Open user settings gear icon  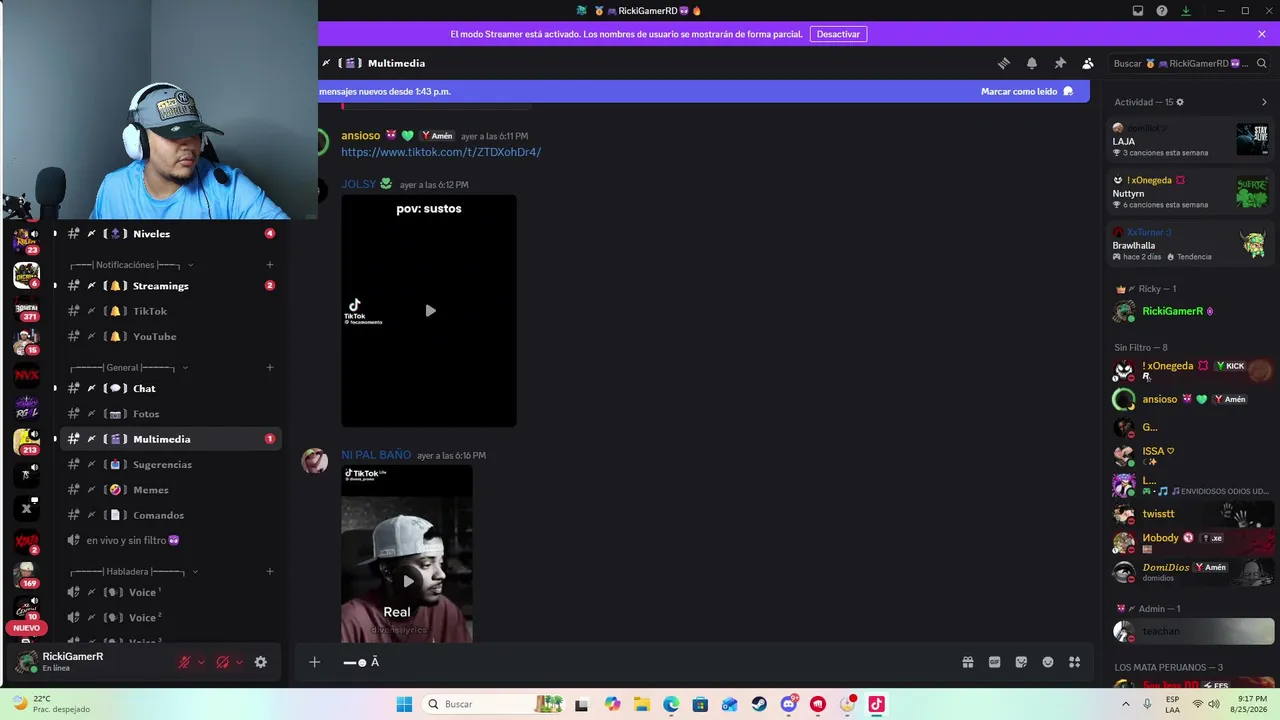tap(261, 662)
